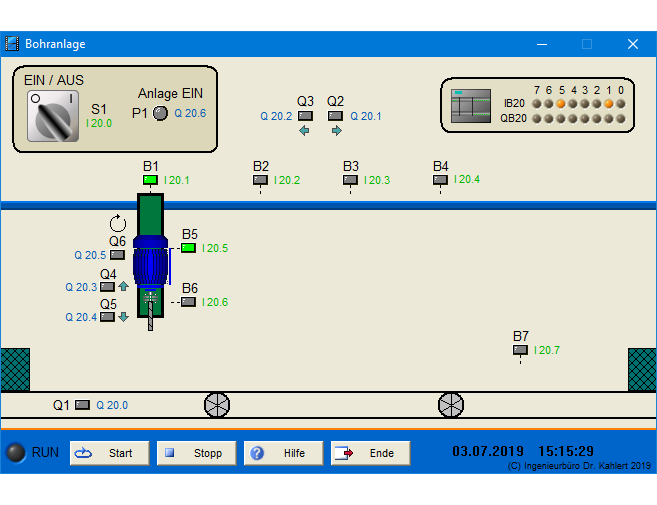Viewport: 657px width, 505px height.
Task: Click the left arrow under Q3
Action: [x=305, y=131]
